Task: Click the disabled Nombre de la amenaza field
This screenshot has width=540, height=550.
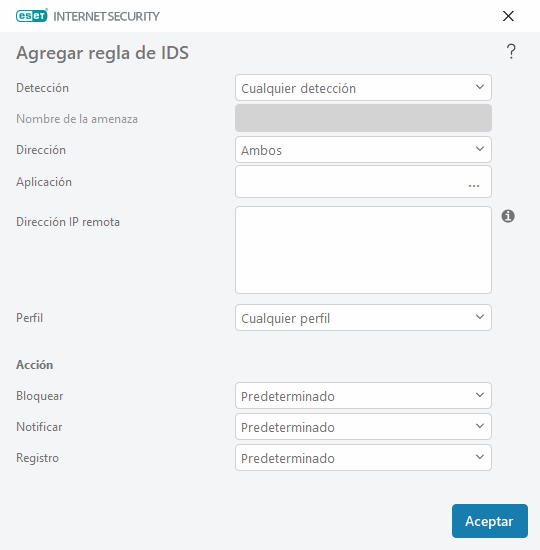Action: click(x=363, y=118)
